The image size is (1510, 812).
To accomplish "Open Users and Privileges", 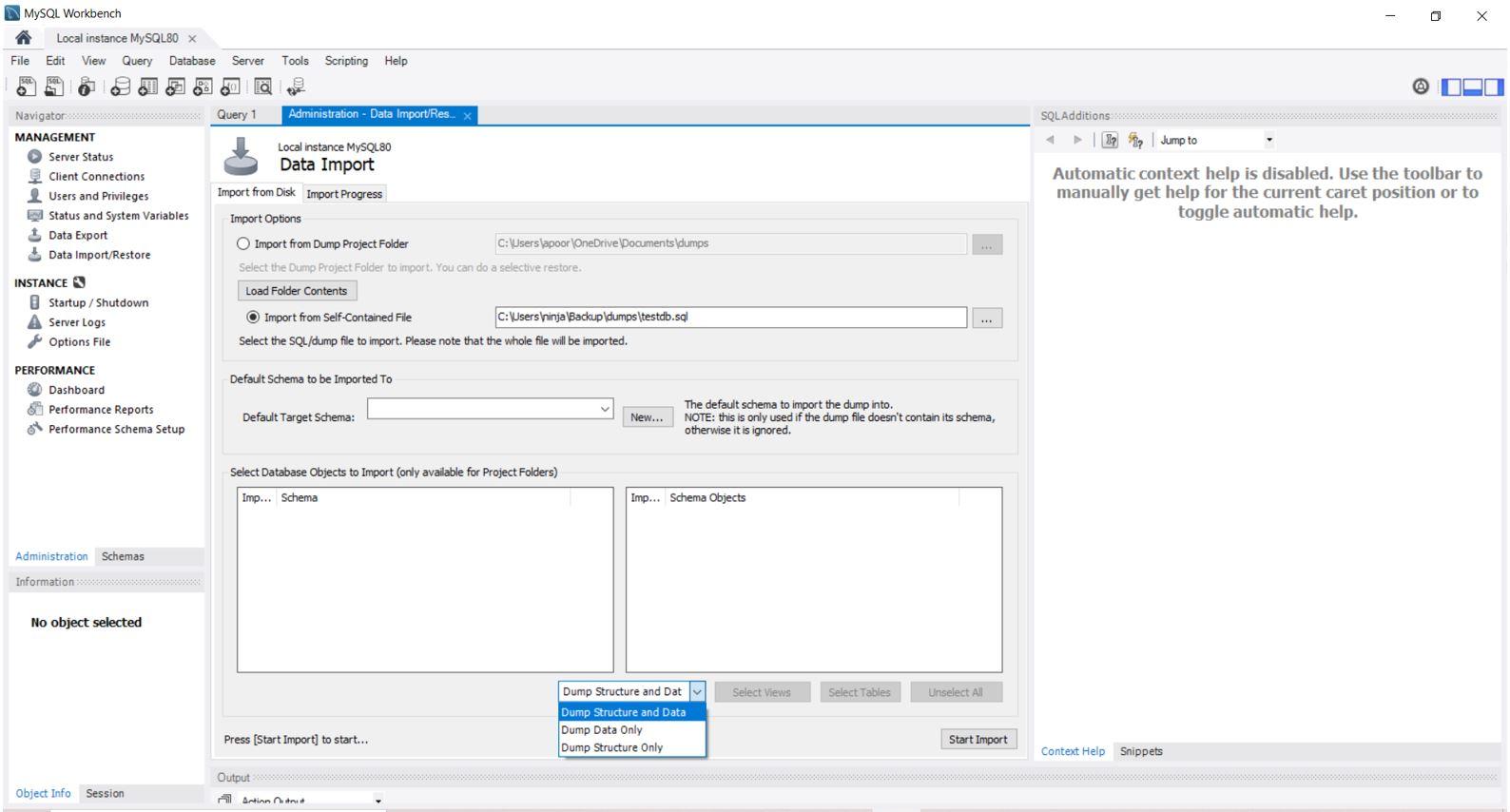I will pos(99,196).
